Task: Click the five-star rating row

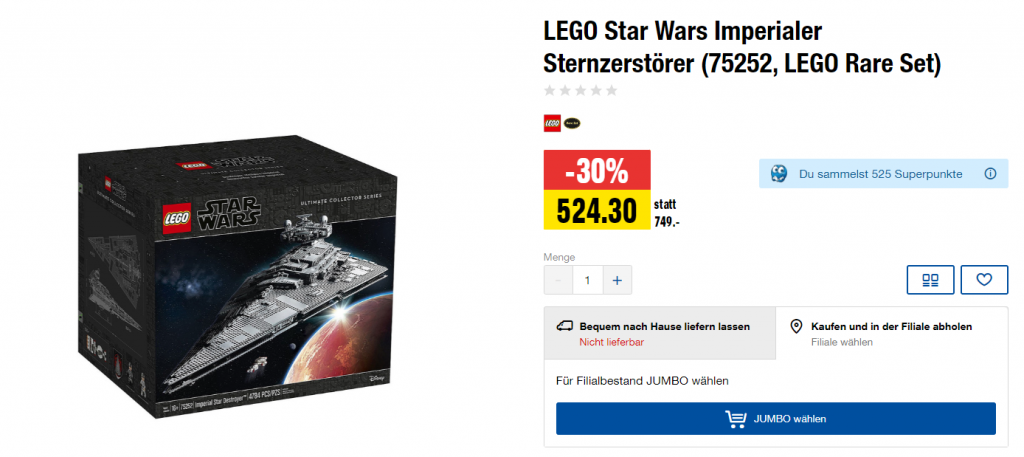Action: (580, 91)
